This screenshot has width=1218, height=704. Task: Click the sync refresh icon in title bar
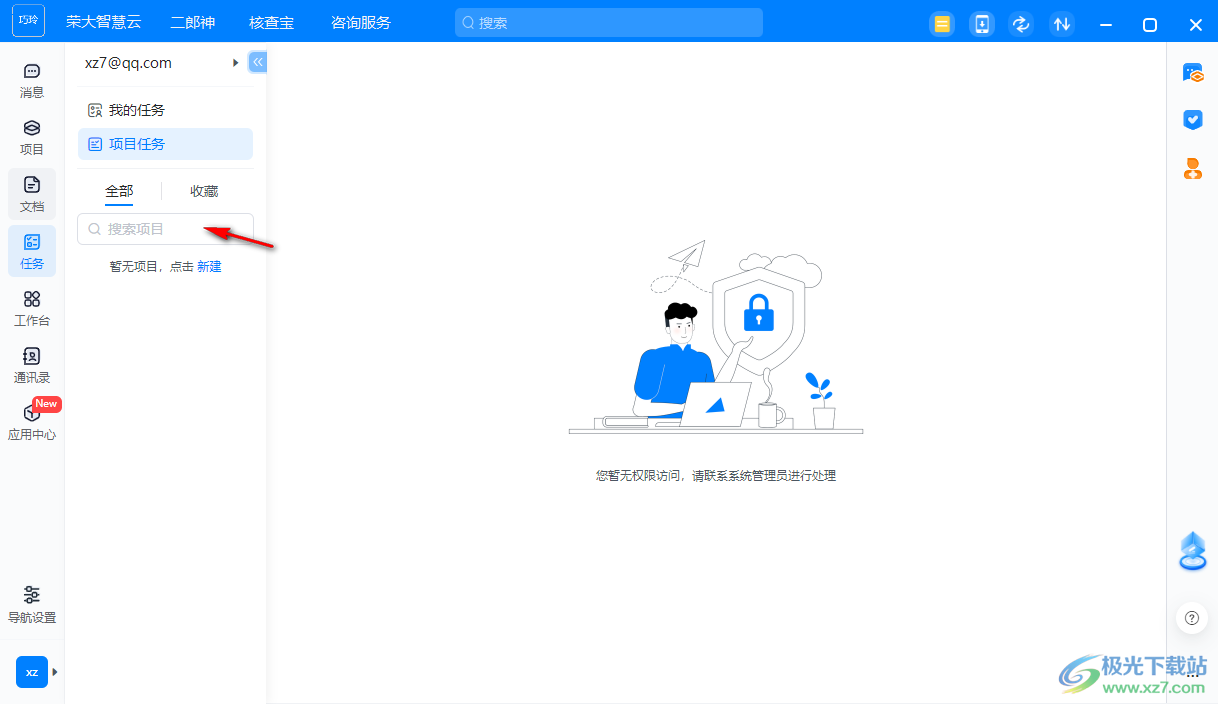[1021, 24]
